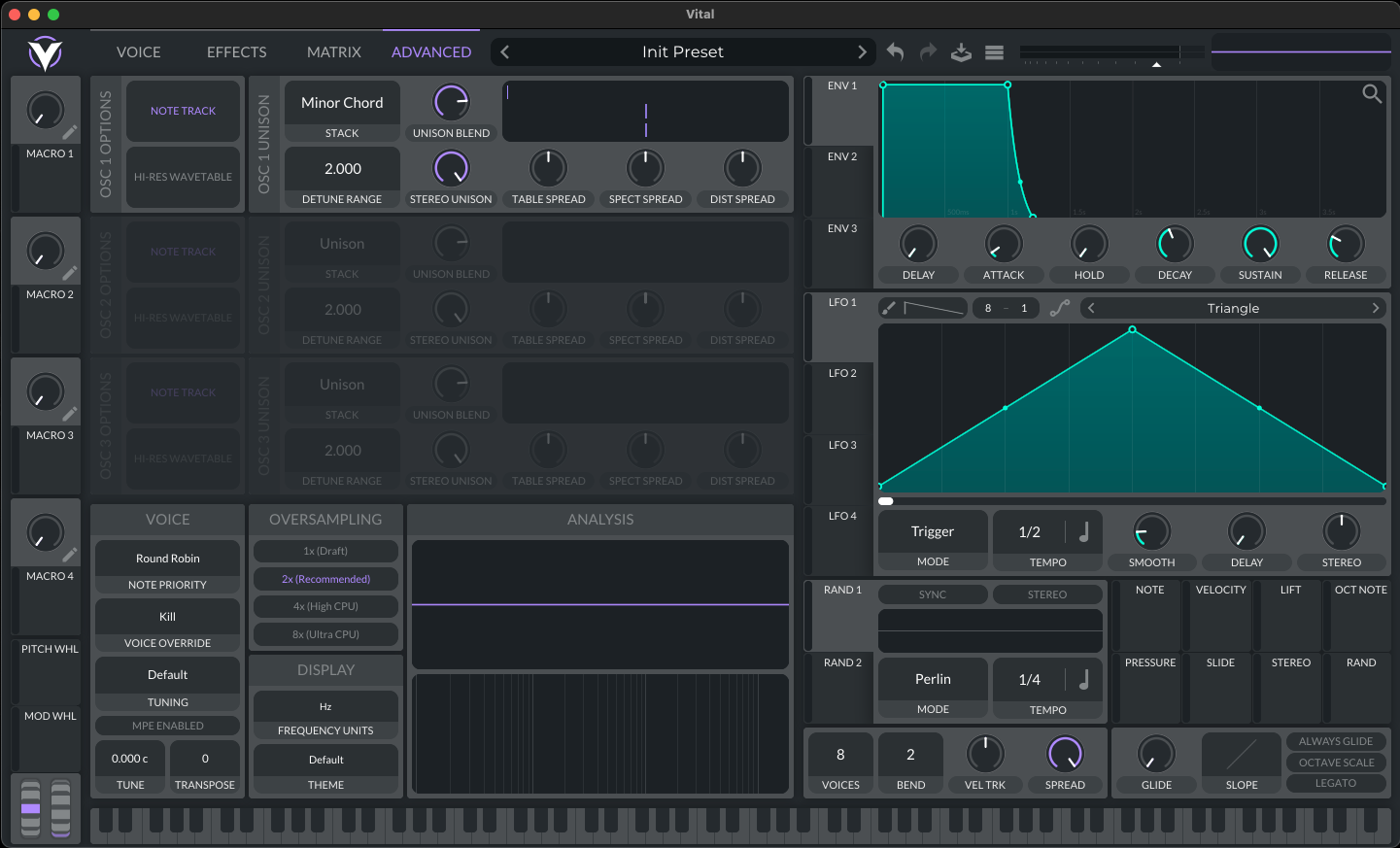Undo the last action with the arrow icon

(x=895, y=52)
